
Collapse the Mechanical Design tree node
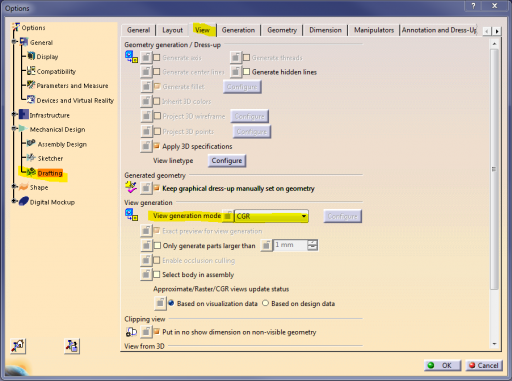click(14, 129)
